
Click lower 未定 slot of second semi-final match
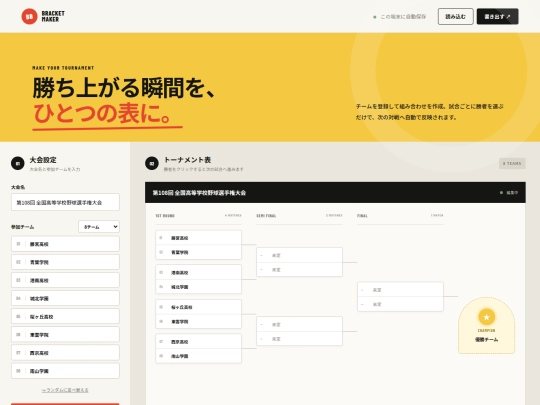click(x=299, y=339)
